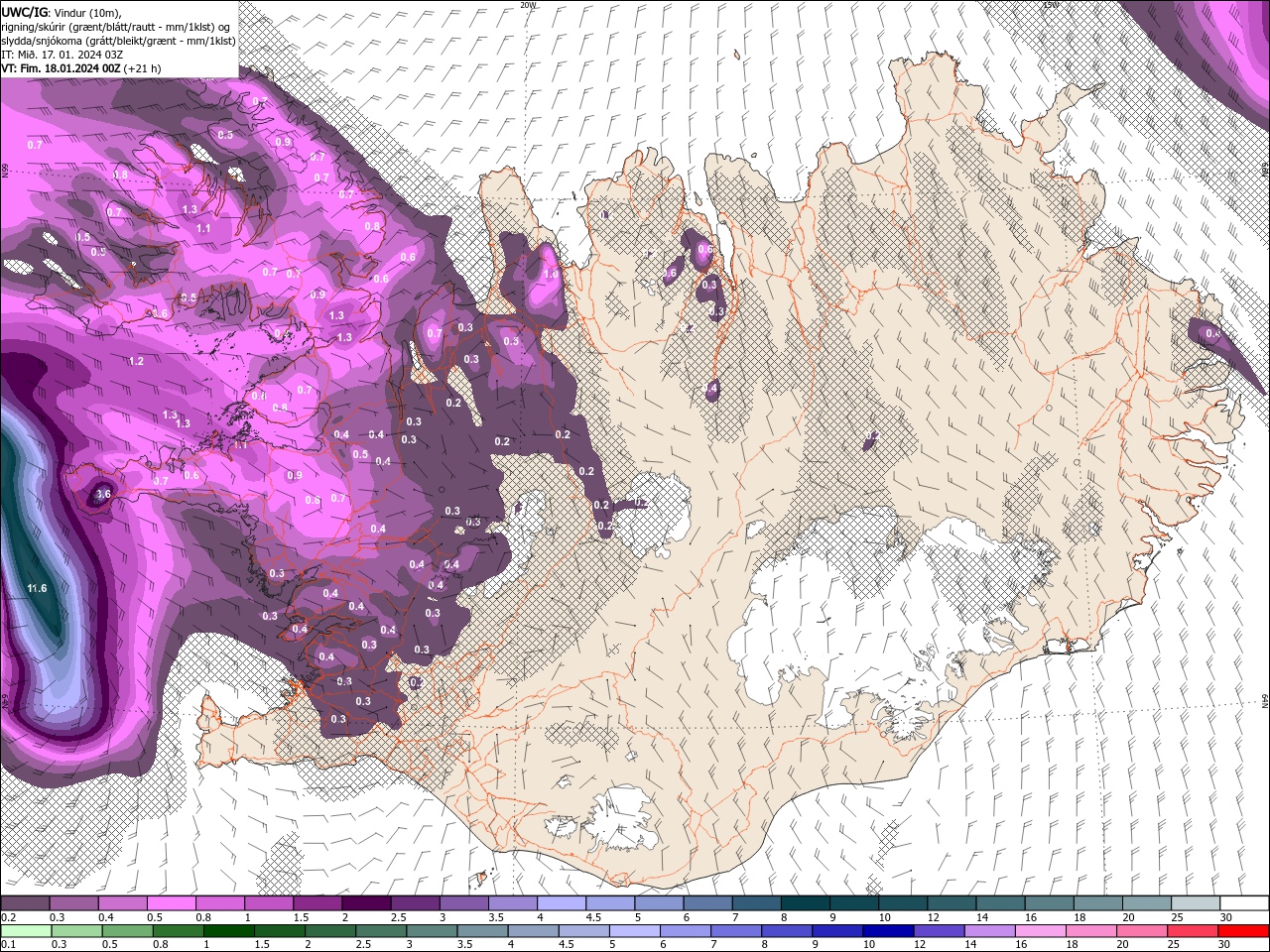The image size is (1270, 952).
Task: Select the dark teal 8 swatch in top legend row
Action: pos(805,903)
